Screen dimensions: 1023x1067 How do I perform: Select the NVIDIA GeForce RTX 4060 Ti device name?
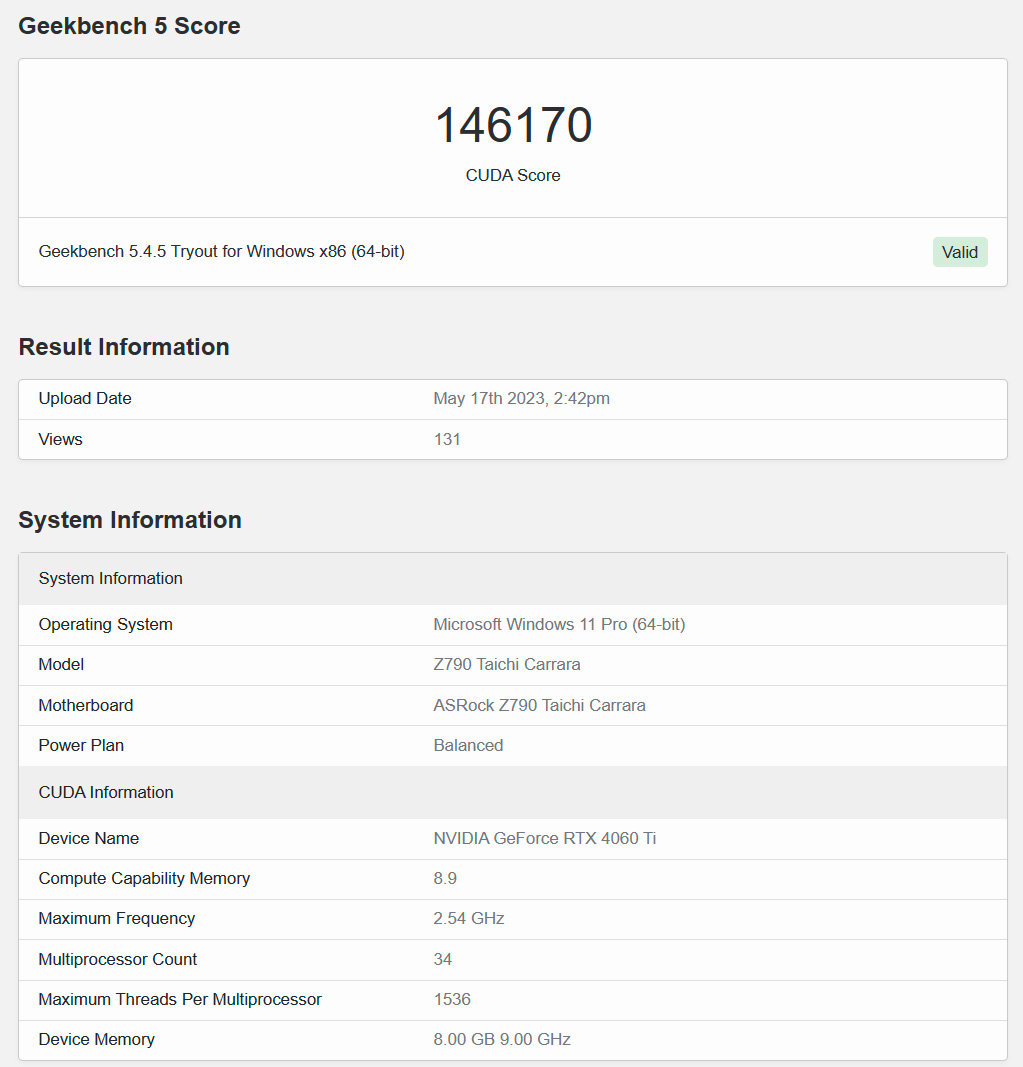545,839
